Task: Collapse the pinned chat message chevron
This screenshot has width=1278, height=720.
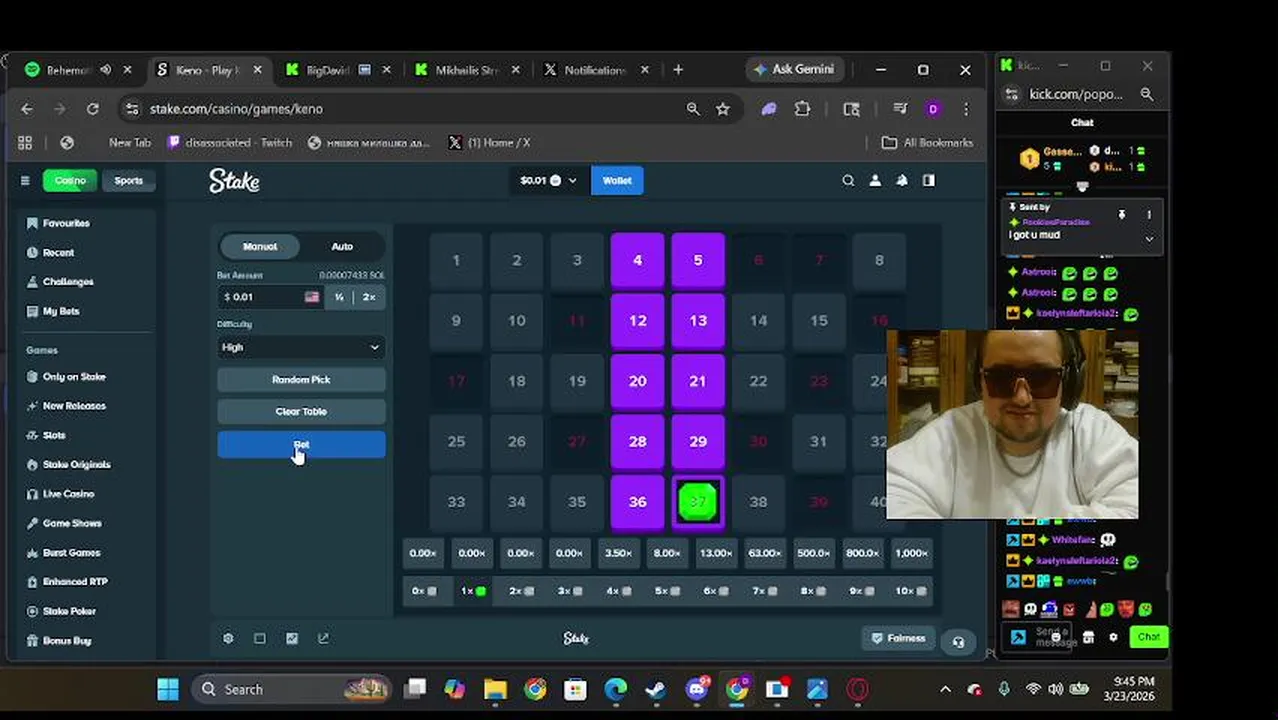Action: pos(1149,238)
